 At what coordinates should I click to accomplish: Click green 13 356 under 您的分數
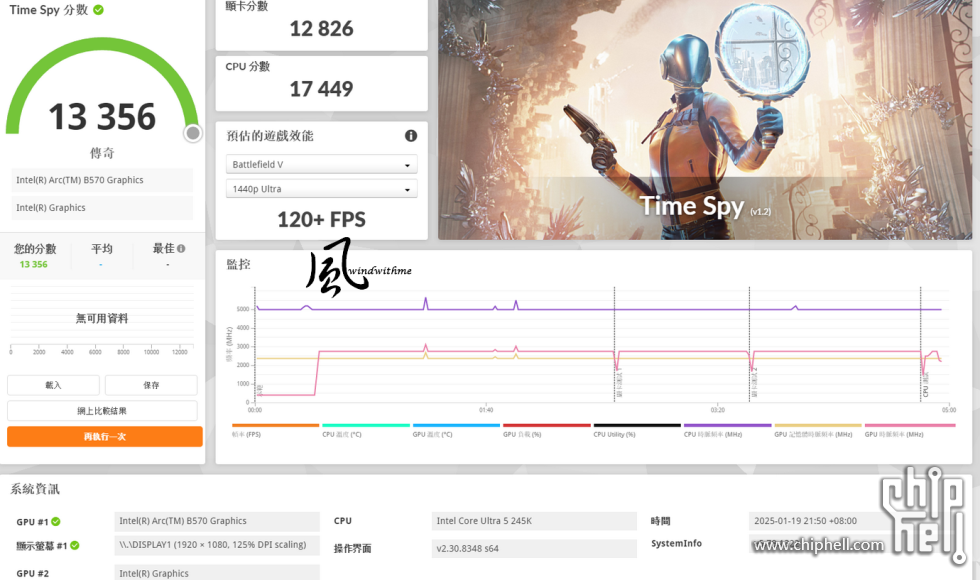click(x=33, y=264)
